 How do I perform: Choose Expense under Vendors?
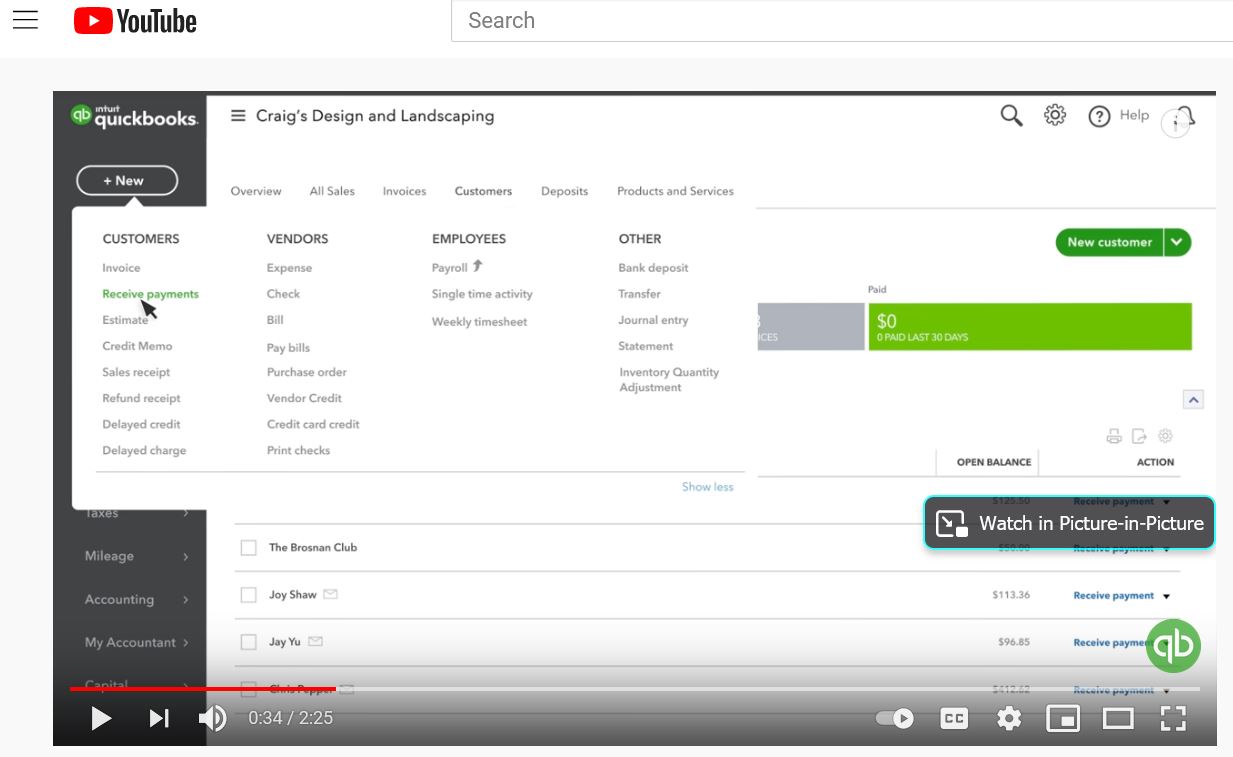tap(289, 268)
